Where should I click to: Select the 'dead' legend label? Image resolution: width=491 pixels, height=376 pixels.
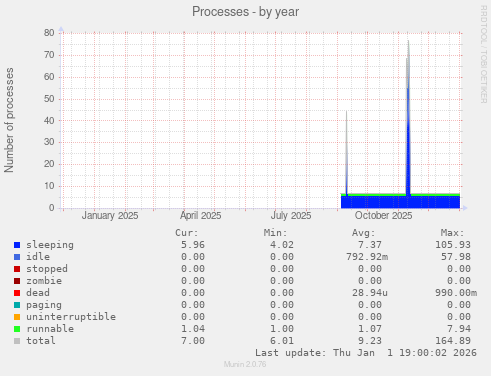point(38,293)
